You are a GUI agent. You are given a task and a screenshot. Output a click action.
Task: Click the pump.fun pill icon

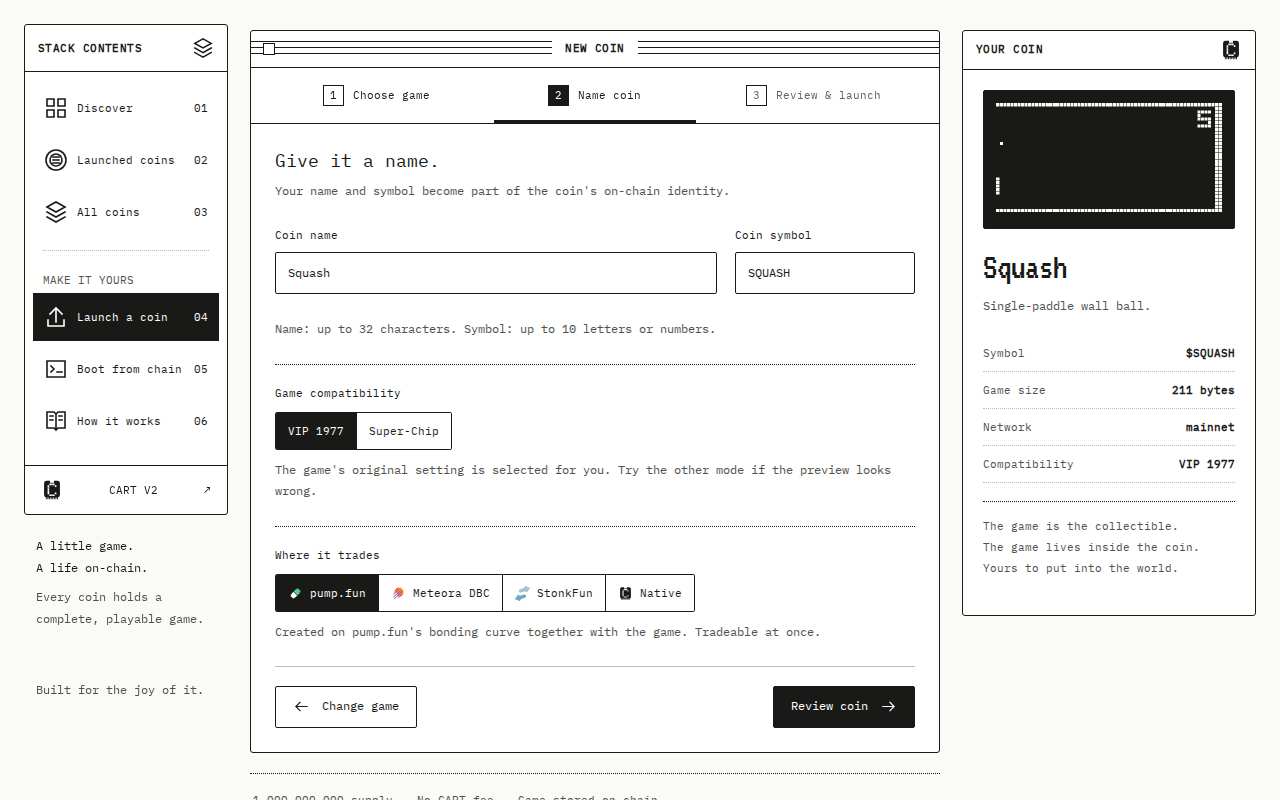point(295,593)
